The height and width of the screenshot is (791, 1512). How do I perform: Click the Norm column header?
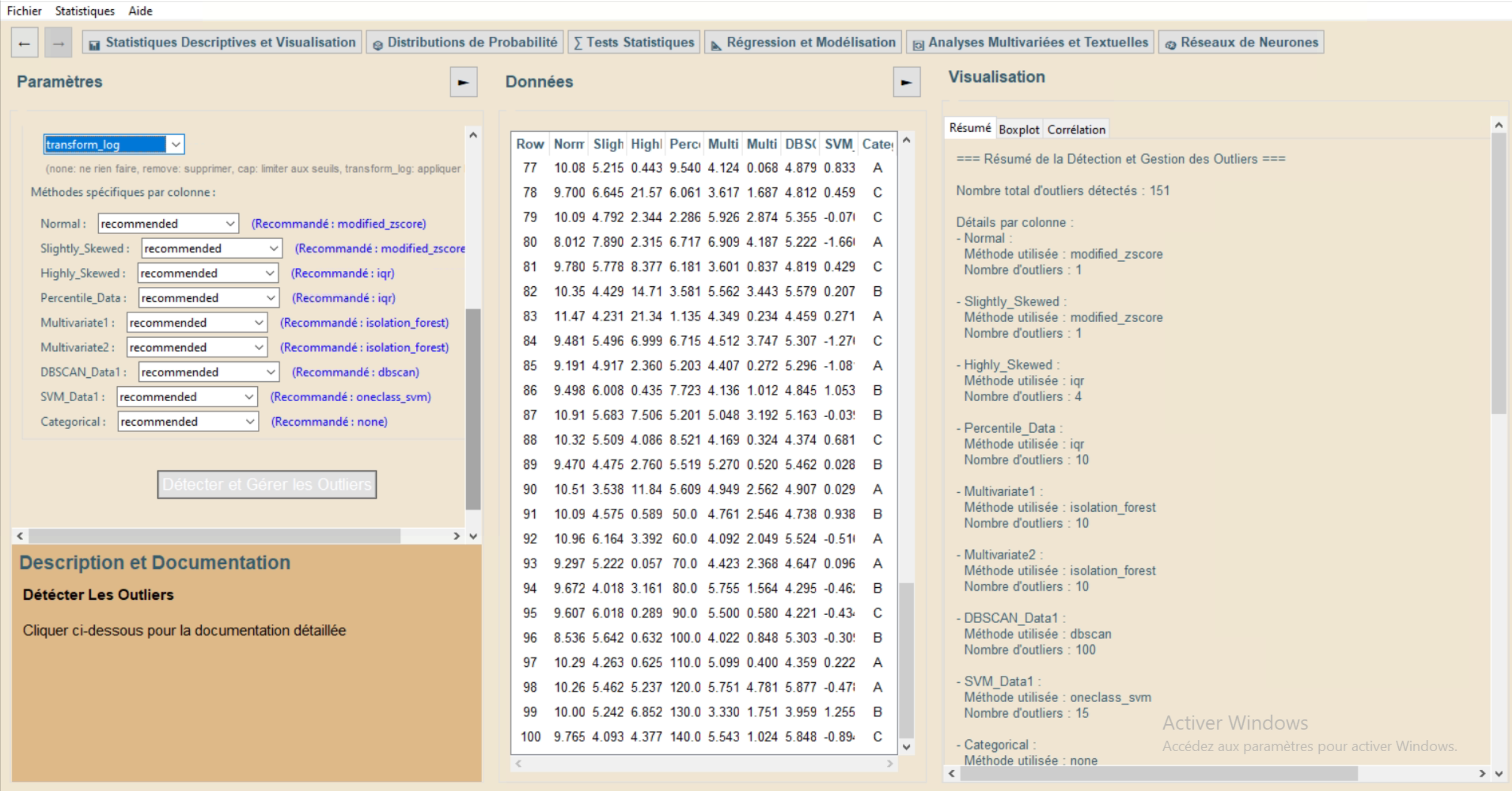(x=568, y=144)
